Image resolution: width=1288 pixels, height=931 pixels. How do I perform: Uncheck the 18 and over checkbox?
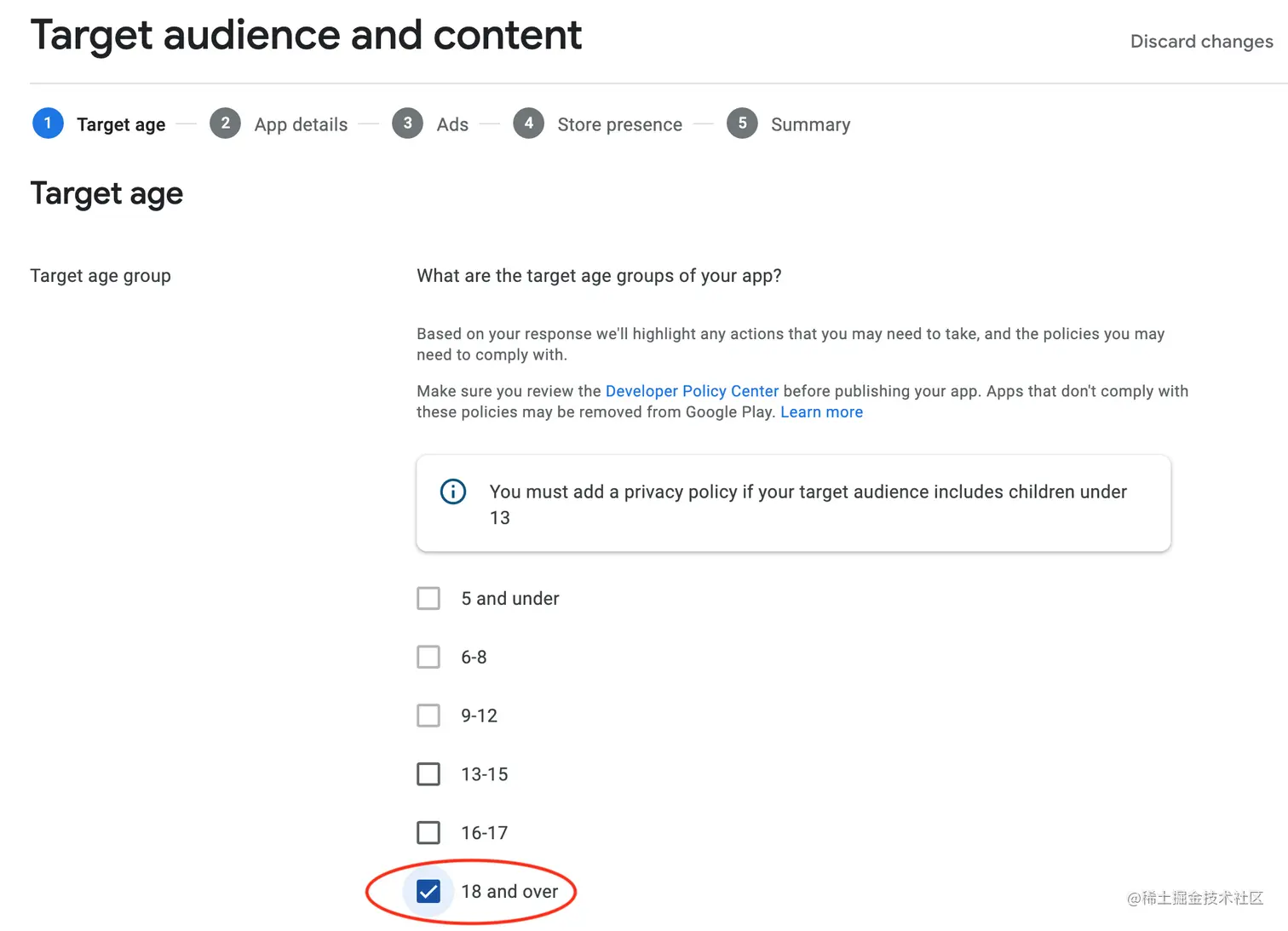[x=428, y=891]
